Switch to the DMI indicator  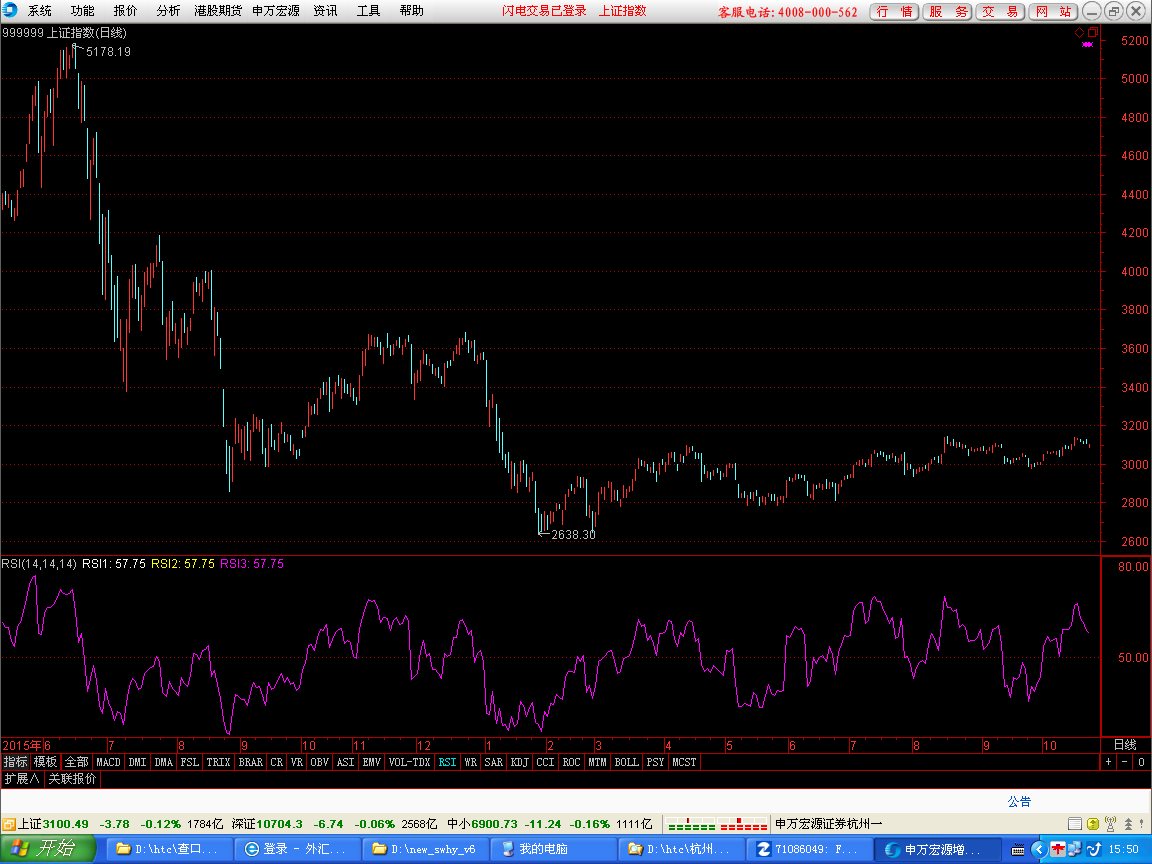point(137,762)
